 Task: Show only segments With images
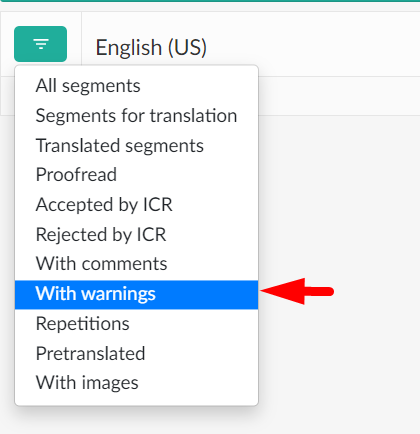[136, 383]
